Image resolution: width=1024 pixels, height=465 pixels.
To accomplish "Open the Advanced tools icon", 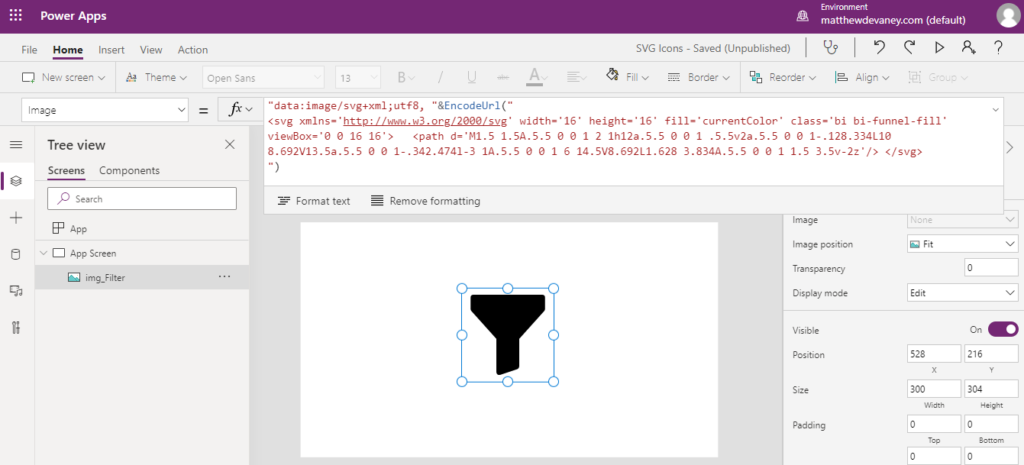I will (x=16, y=328).
